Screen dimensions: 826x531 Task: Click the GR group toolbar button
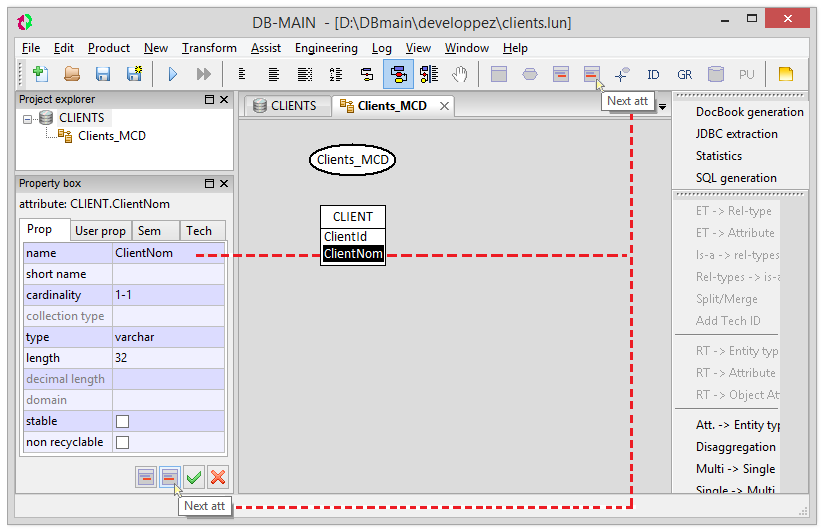684,74
